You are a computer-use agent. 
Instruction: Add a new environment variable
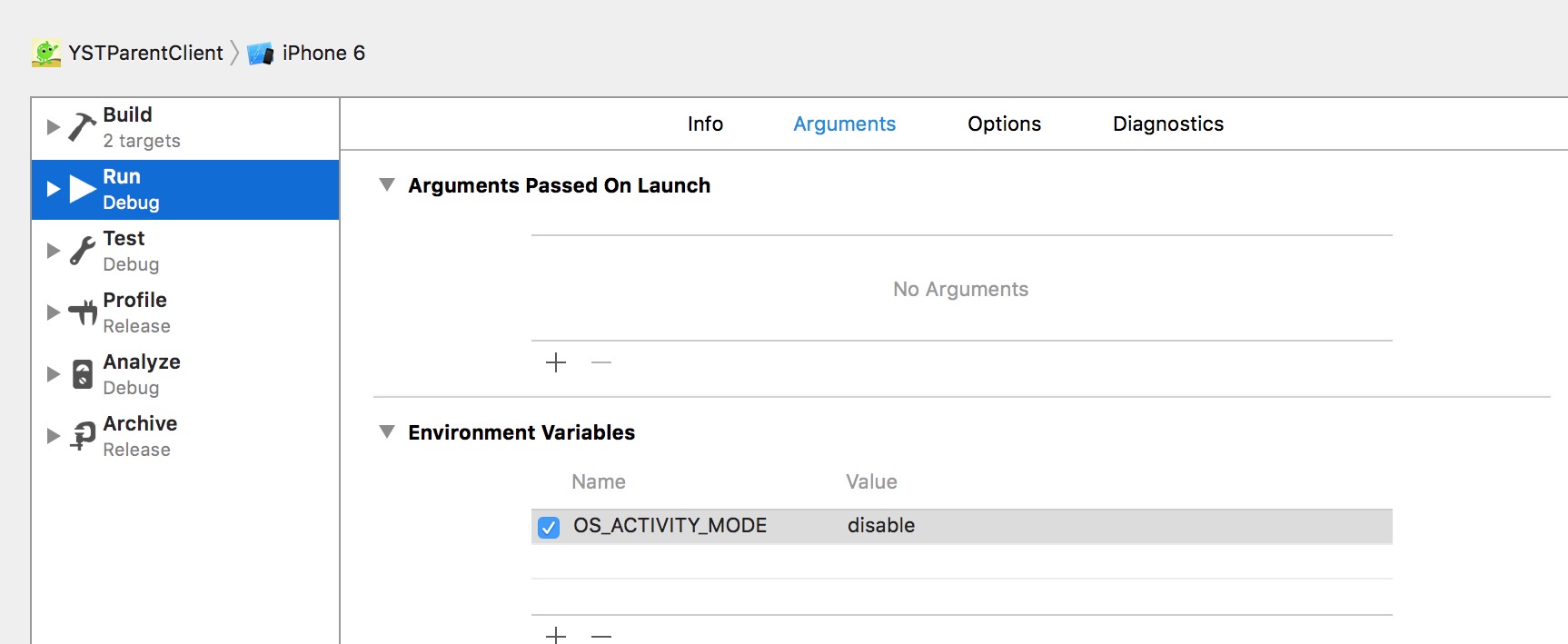tap(556, 635)
